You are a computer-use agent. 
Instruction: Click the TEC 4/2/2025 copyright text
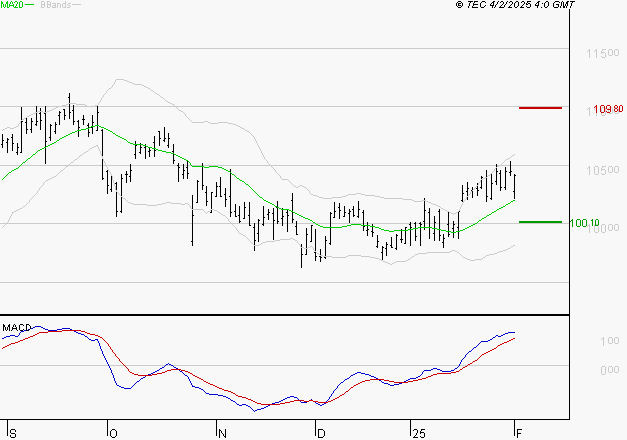[x=515, y=5]
